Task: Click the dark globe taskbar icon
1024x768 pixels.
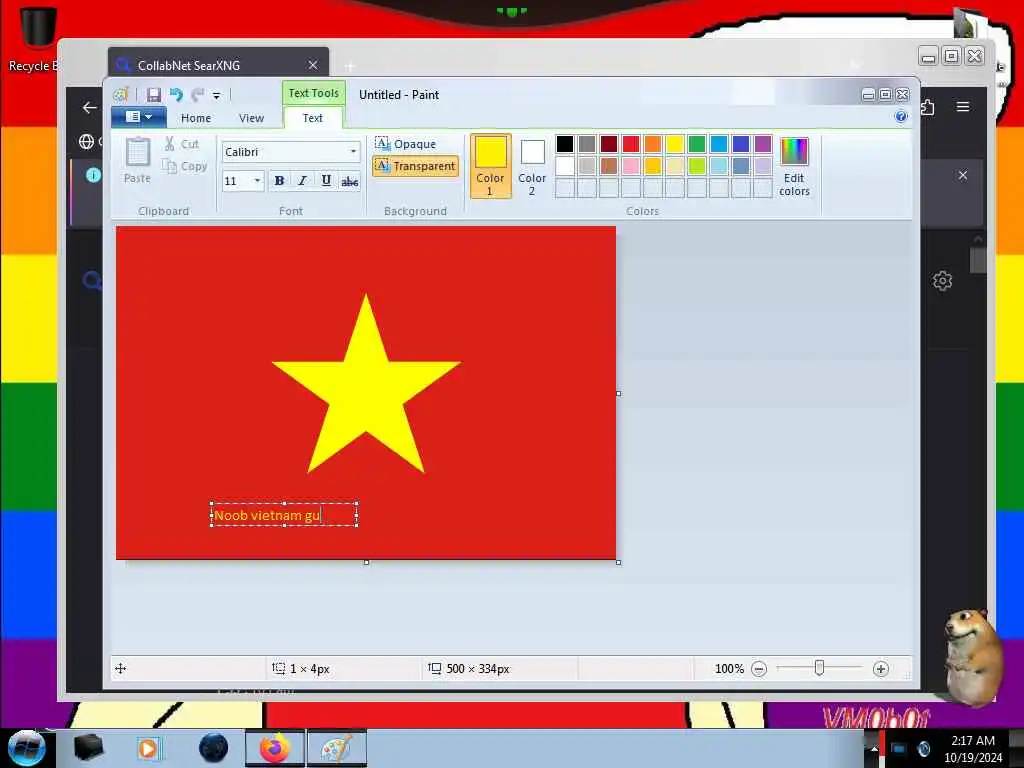Action: (214, 748)
